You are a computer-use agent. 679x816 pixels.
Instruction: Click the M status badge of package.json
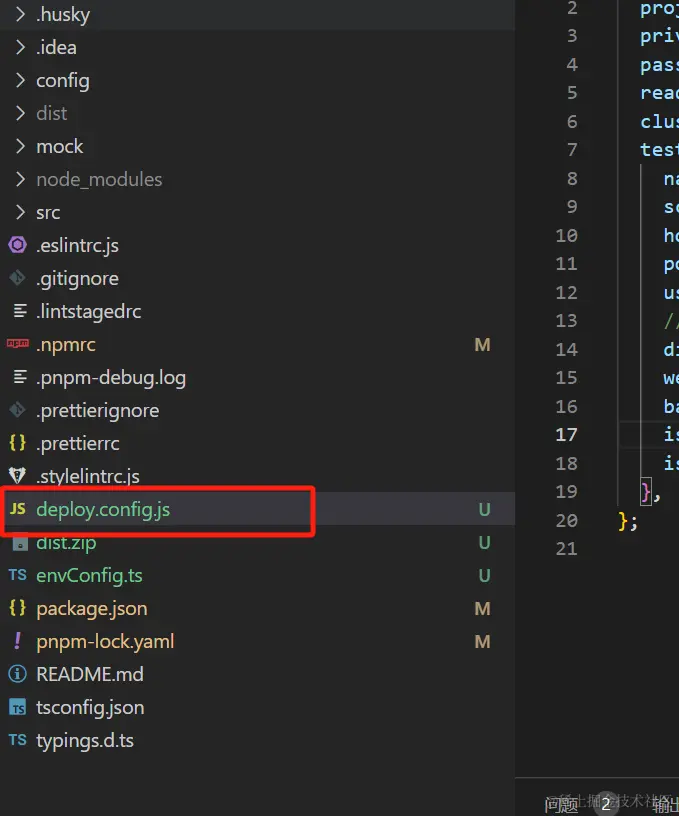482,608
